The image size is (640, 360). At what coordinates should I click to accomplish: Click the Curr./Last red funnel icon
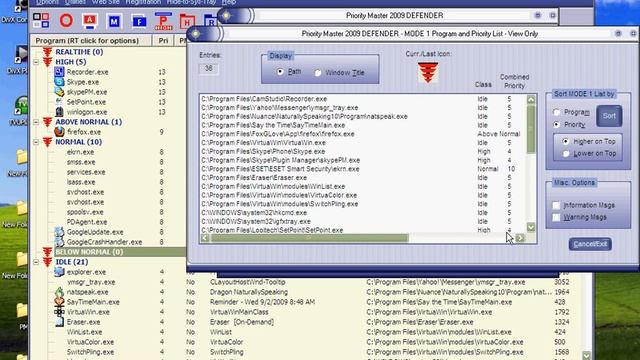pyautogui.click(x=428, y=72)
